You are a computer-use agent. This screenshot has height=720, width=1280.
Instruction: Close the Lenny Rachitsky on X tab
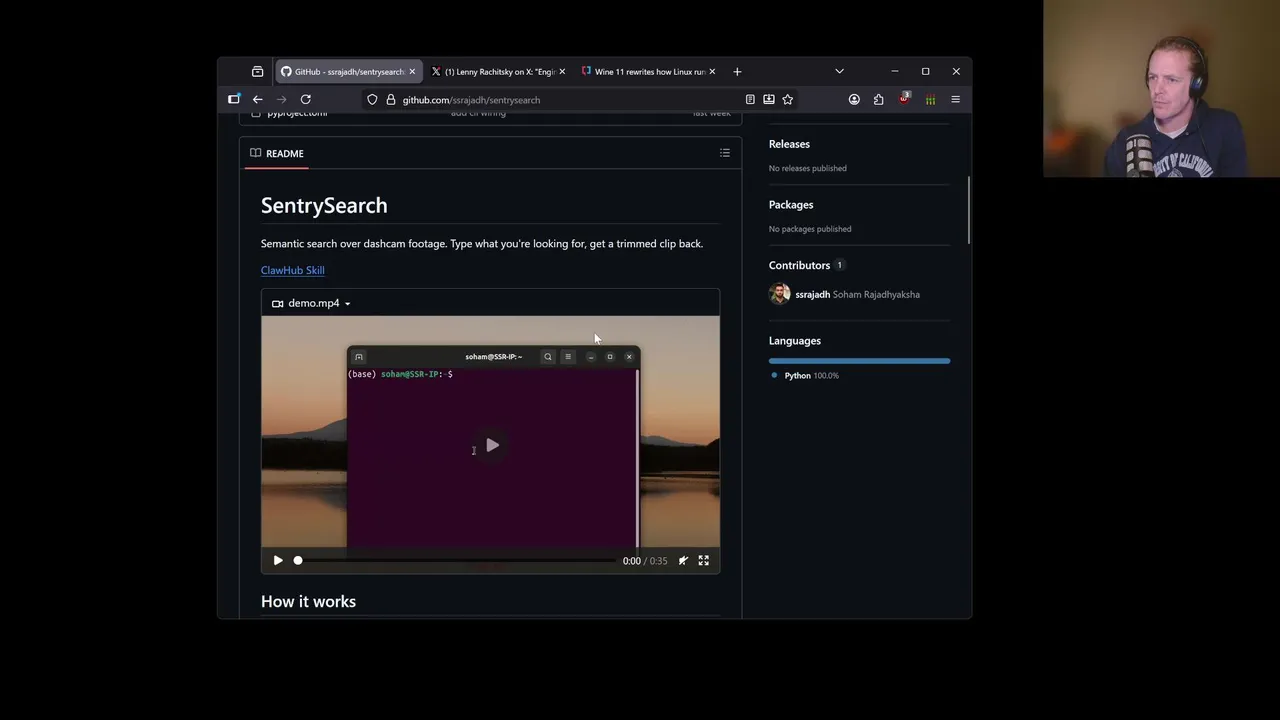(562, 71)
